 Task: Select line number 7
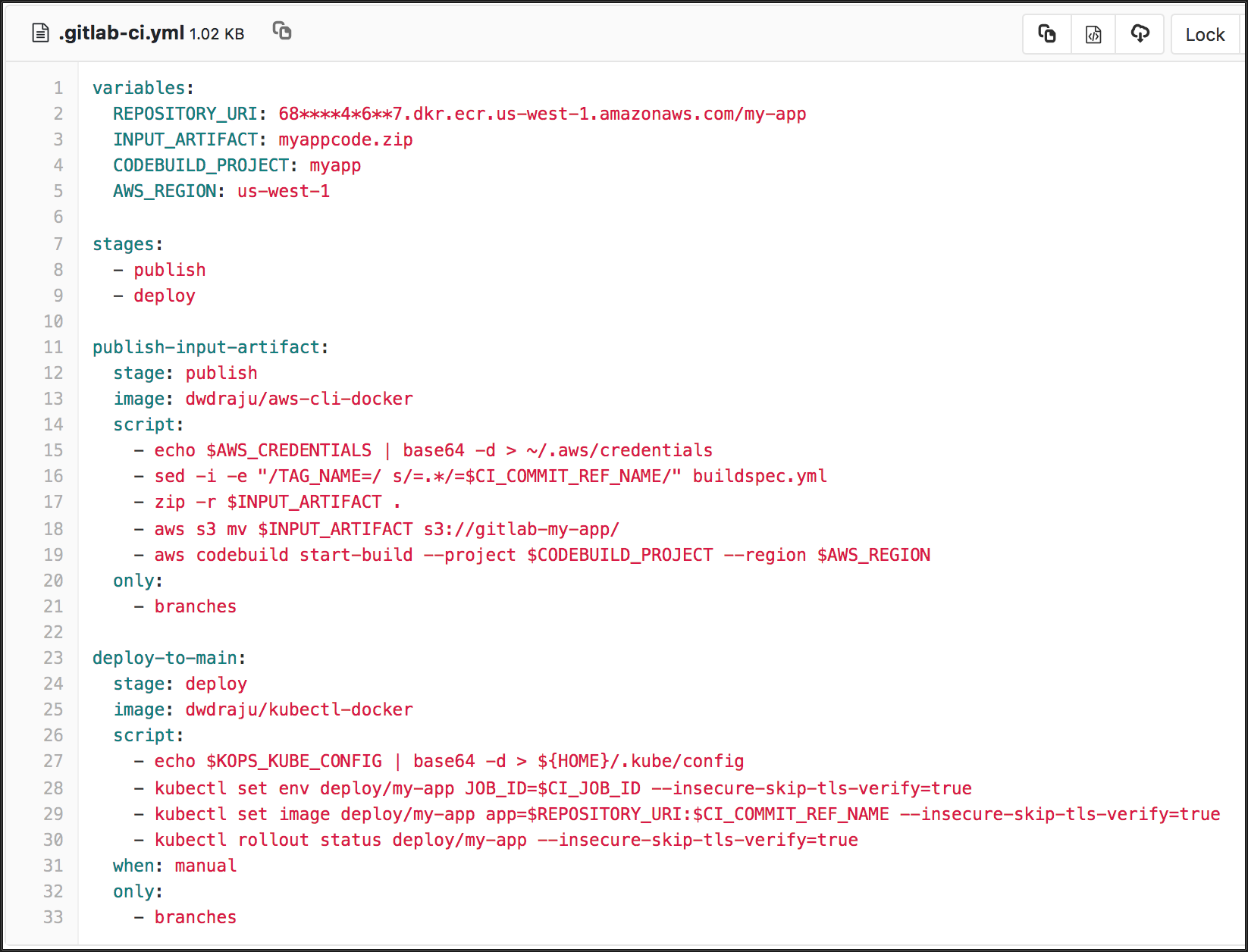58,244
